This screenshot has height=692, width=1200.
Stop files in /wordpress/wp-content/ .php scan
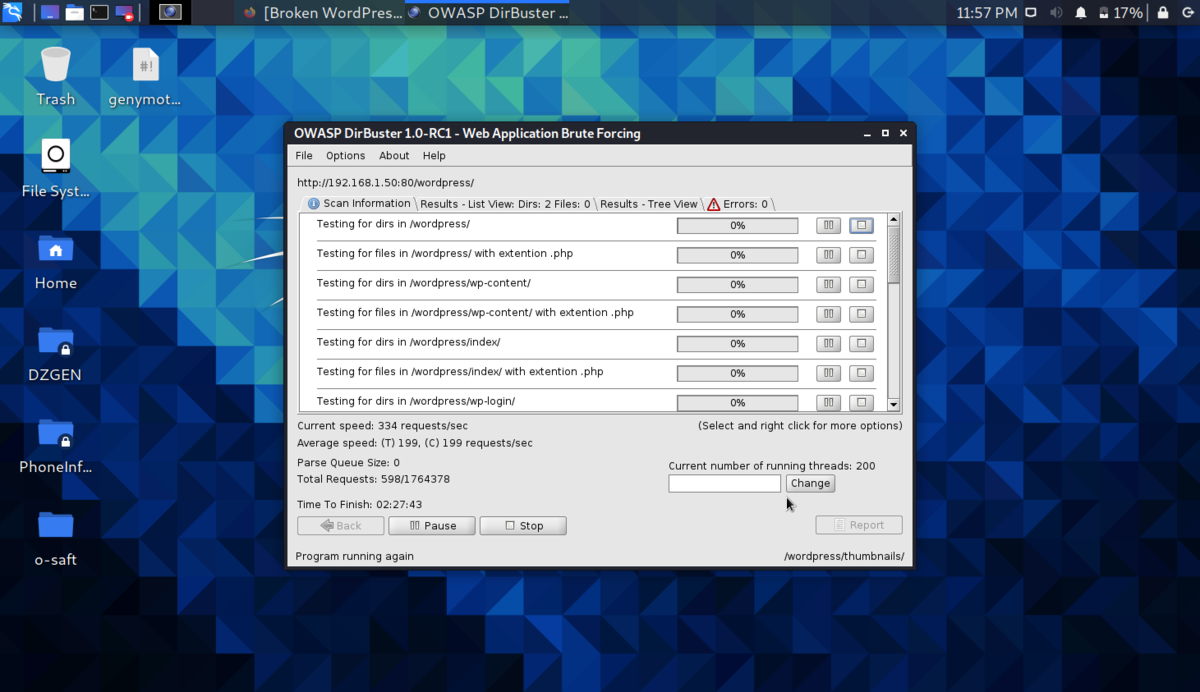(x=861, y=314)
